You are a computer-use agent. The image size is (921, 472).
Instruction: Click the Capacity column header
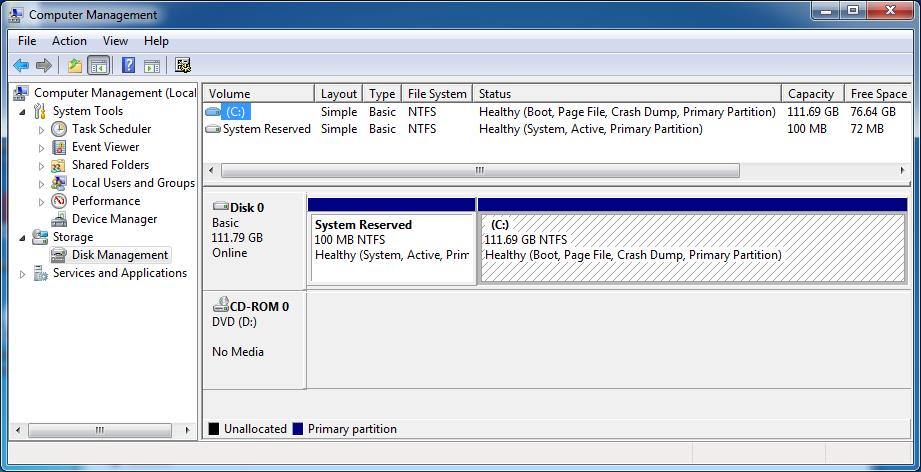pos(810,94)
